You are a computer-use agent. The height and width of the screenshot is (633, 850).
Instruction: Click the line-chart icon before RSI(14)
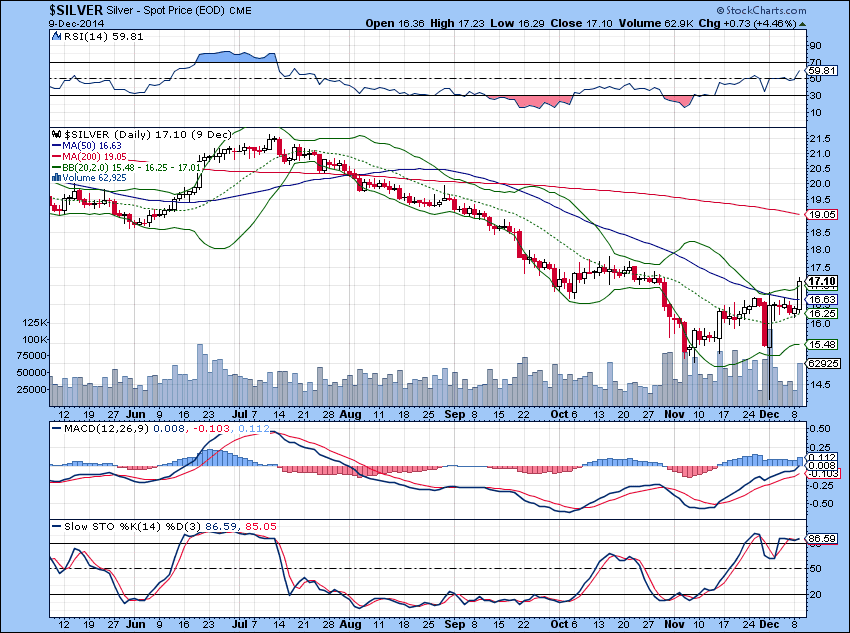pos(57,36)
